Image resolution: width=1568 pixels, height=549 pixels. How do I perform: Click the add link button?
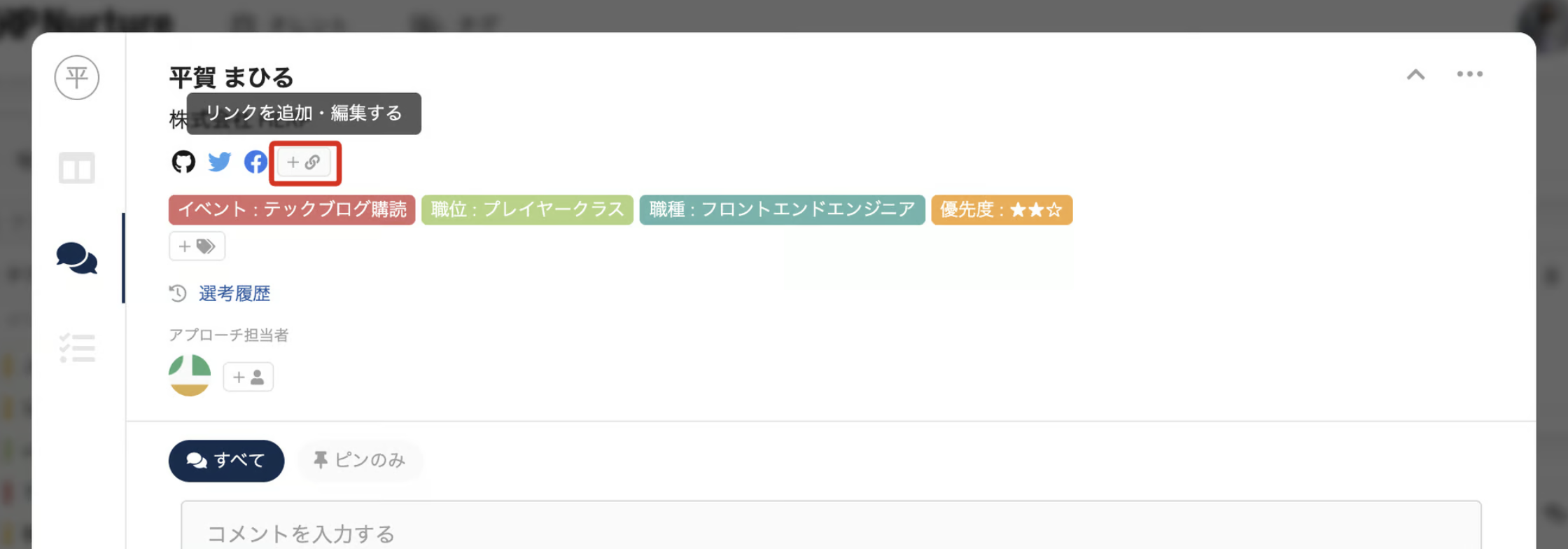pos(304,162)
